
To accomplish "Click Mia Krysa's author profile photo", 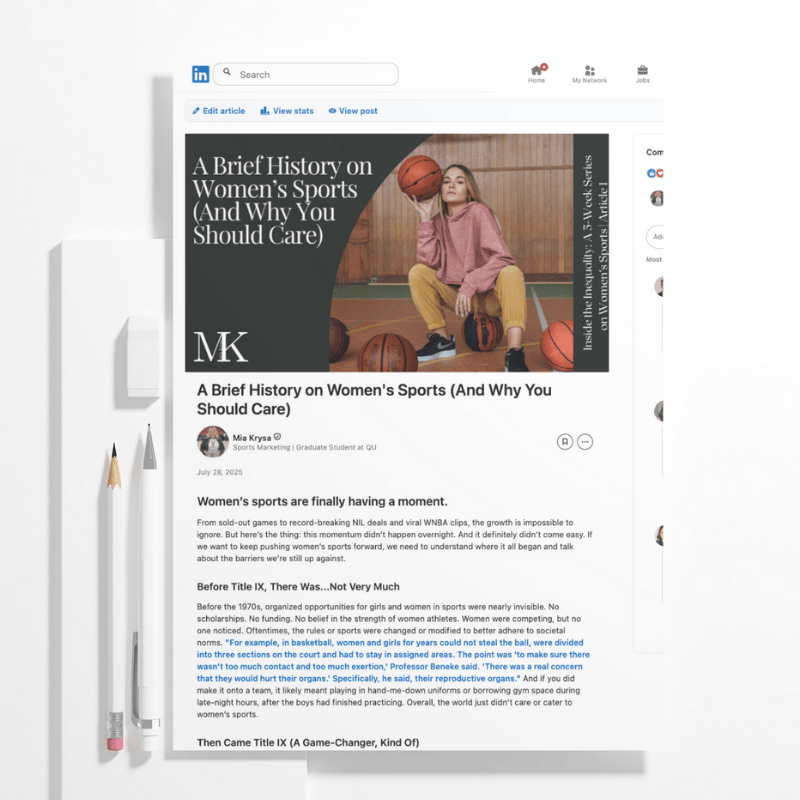I will (x=213, y=441).
